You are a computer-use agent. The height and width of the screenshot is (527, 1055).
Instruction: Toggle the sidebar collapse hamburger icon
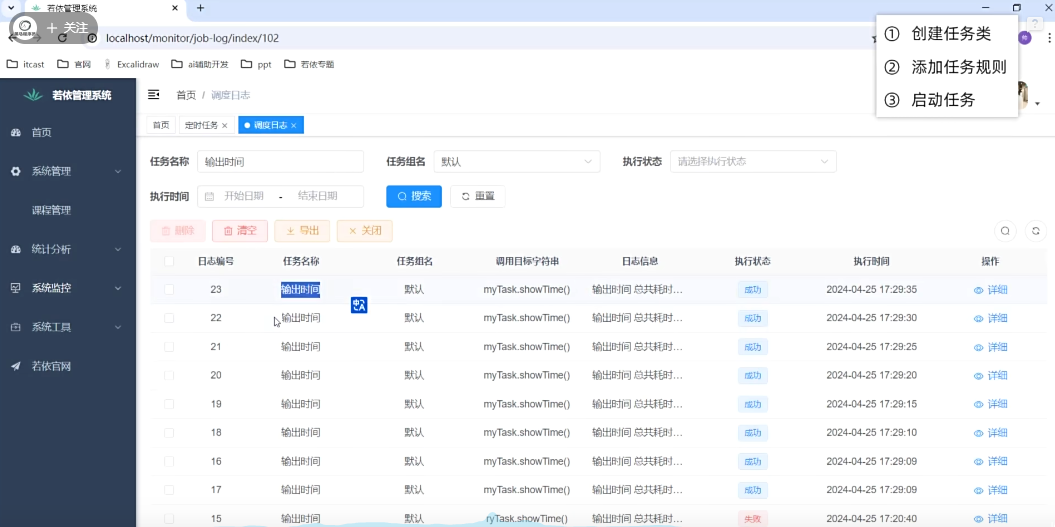click(x=153, y=95)
